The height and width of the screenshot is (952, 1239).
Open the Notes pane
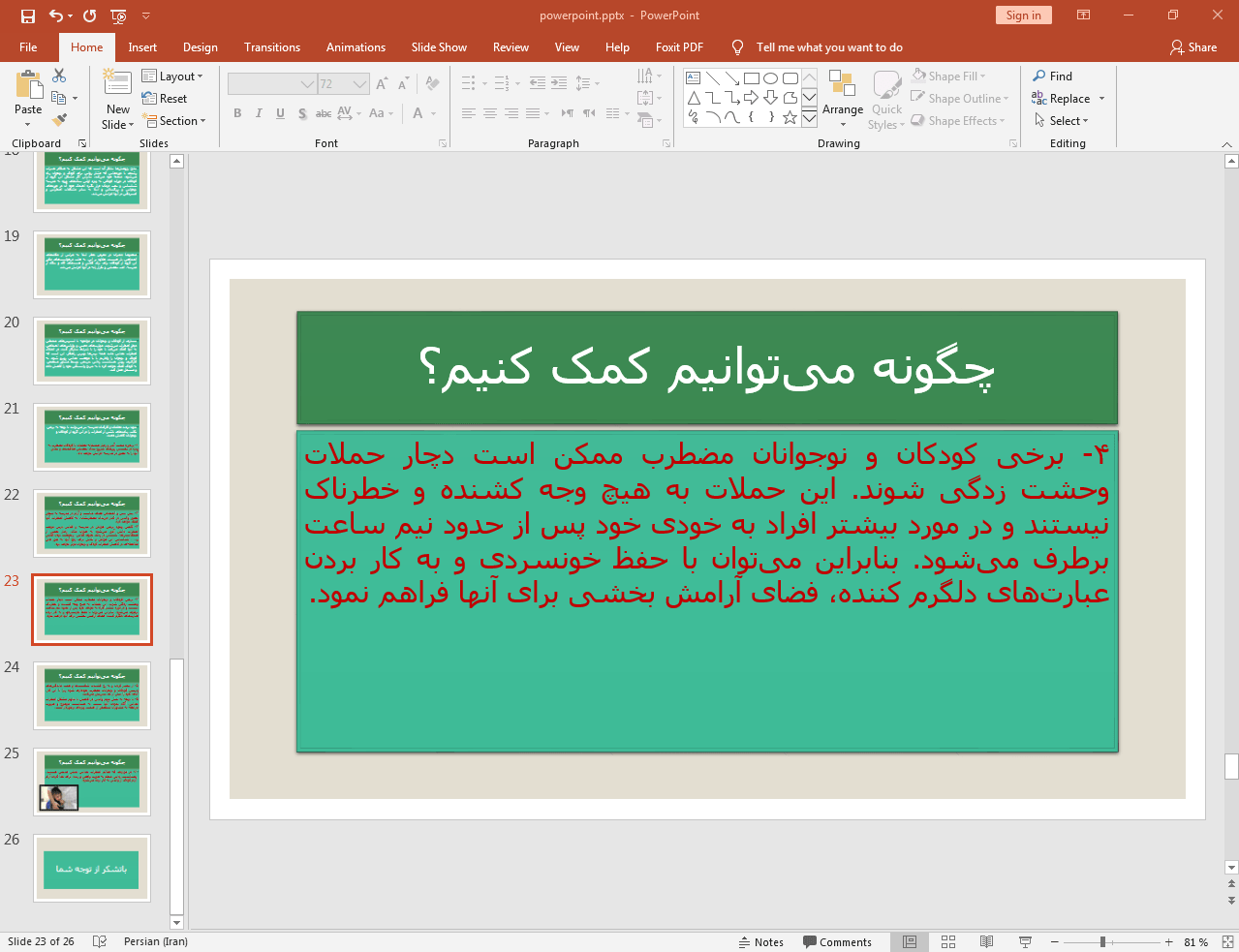(x=761, y=941)
